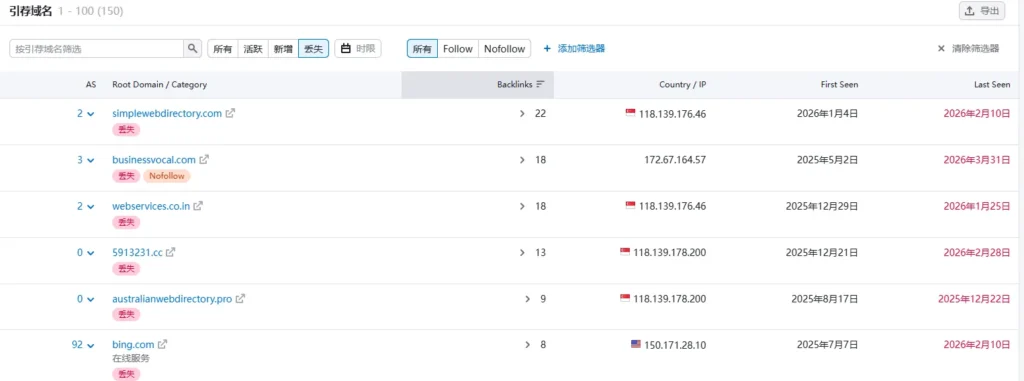Expand AS score chevron for simplewebdirectory.com
The image size is (1024, 381).
coord(91,114)
